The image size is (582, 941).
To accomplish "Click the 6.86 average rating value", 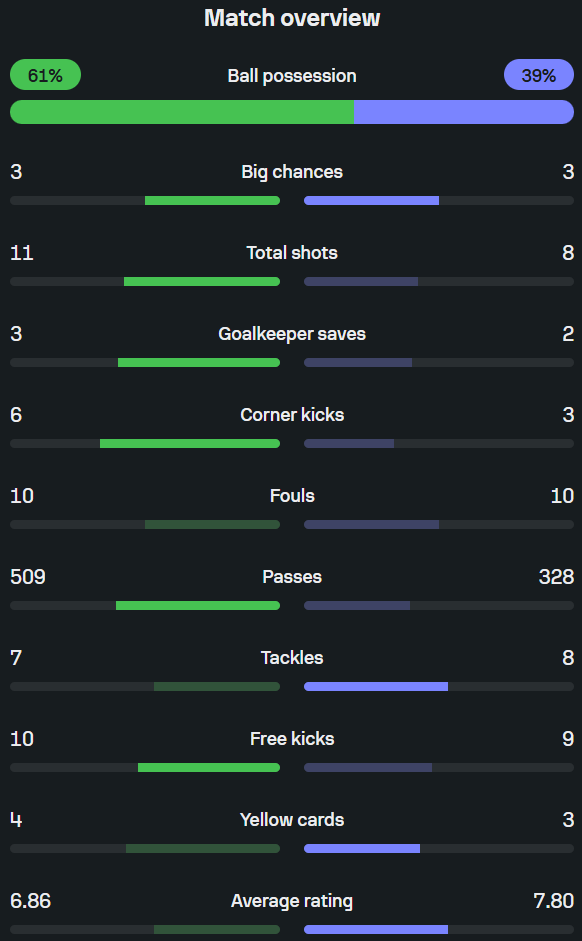I will [x=31, y=901].
